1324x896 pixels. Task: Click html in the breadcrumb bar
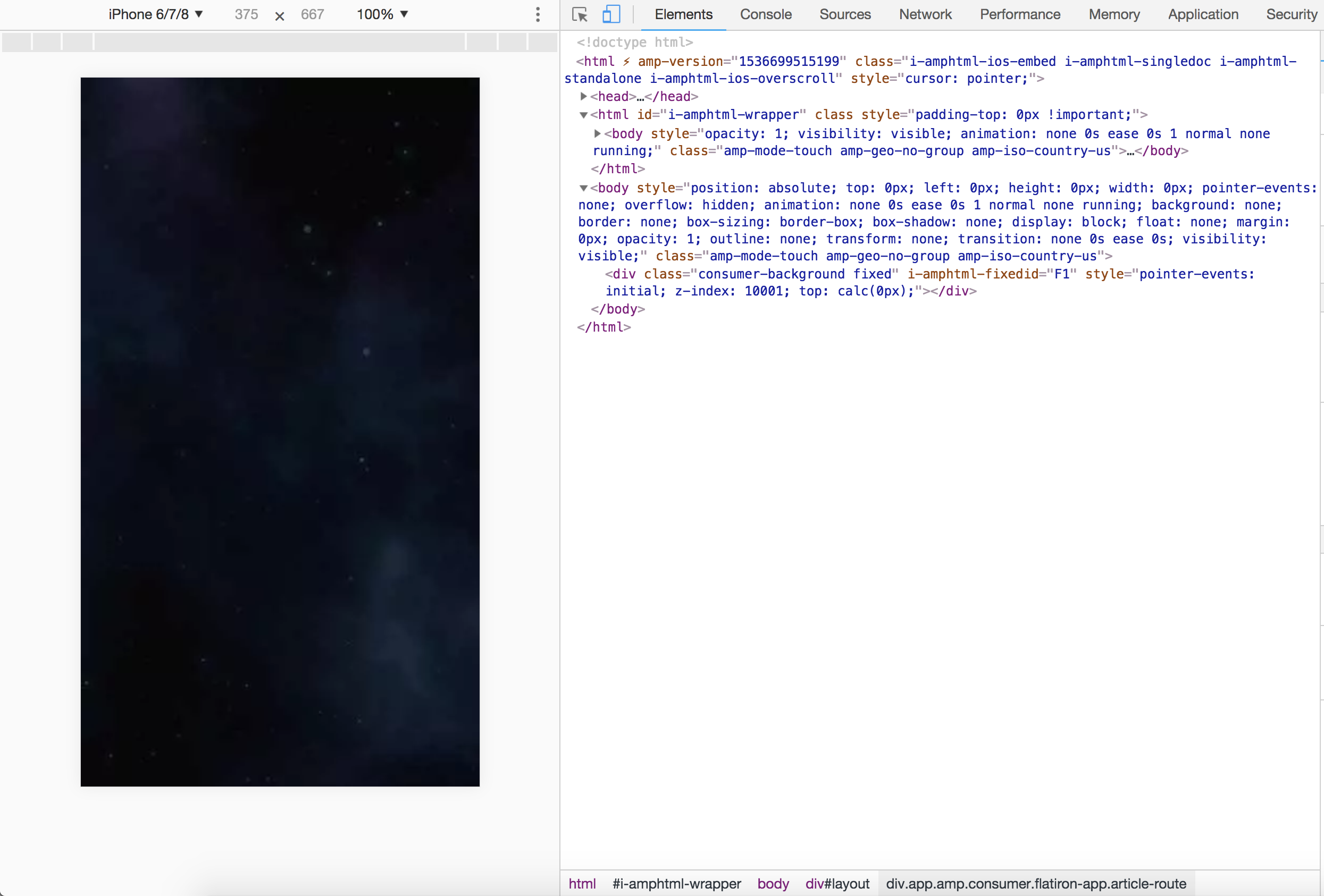pyautogui.click(x=582, y=883)
